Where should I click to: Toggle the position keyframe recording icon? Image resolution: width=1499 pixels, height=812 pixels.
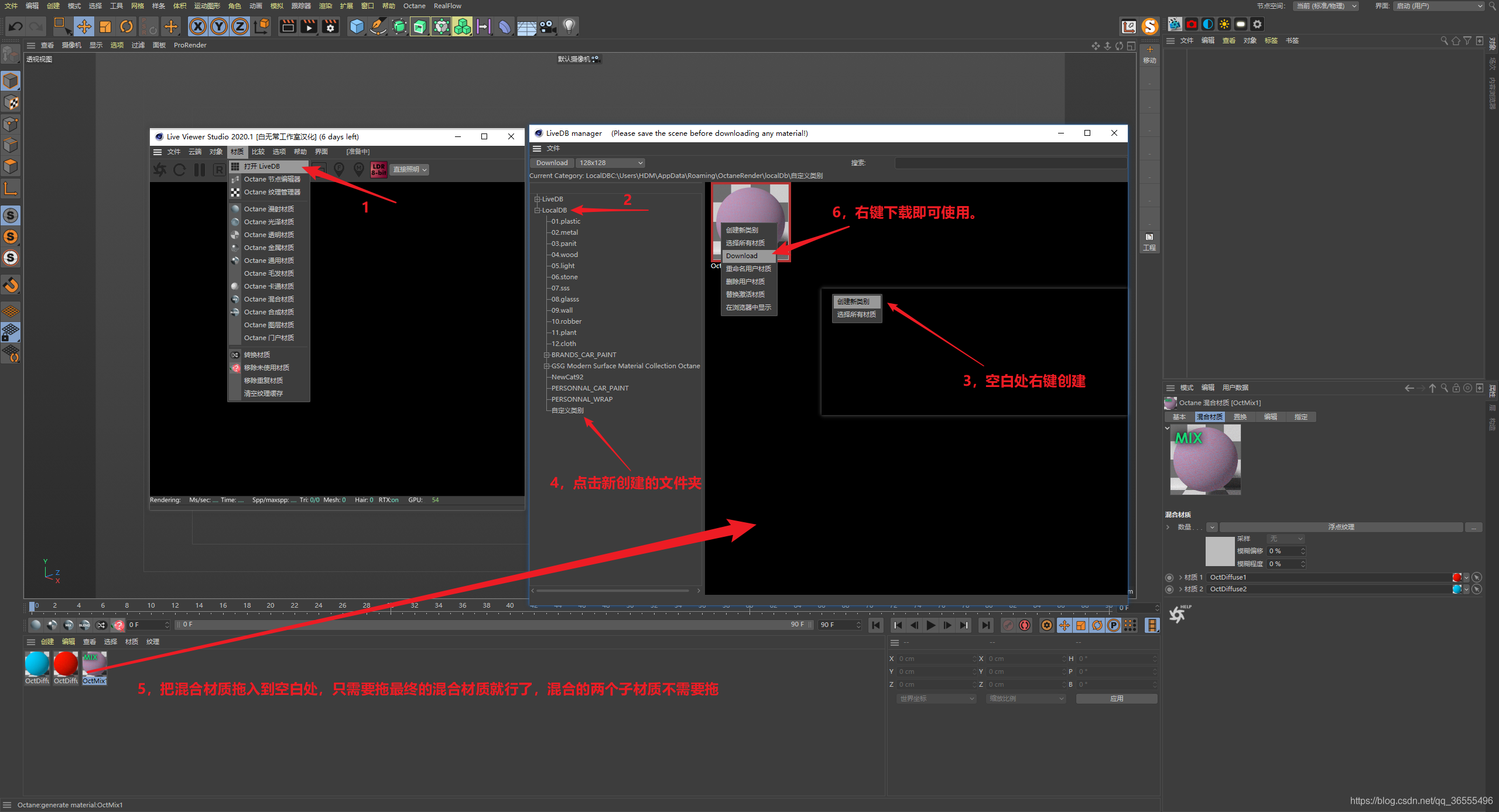click(1064, 625)
